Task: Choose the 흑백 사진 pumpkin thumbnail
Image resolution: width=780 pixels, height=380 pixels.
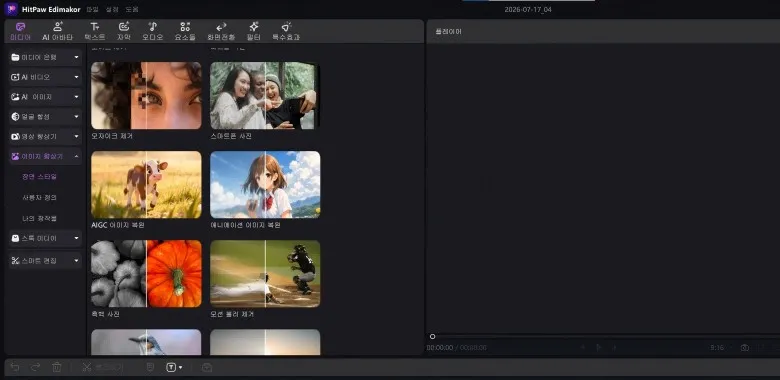Action: (x=146, y=274)
